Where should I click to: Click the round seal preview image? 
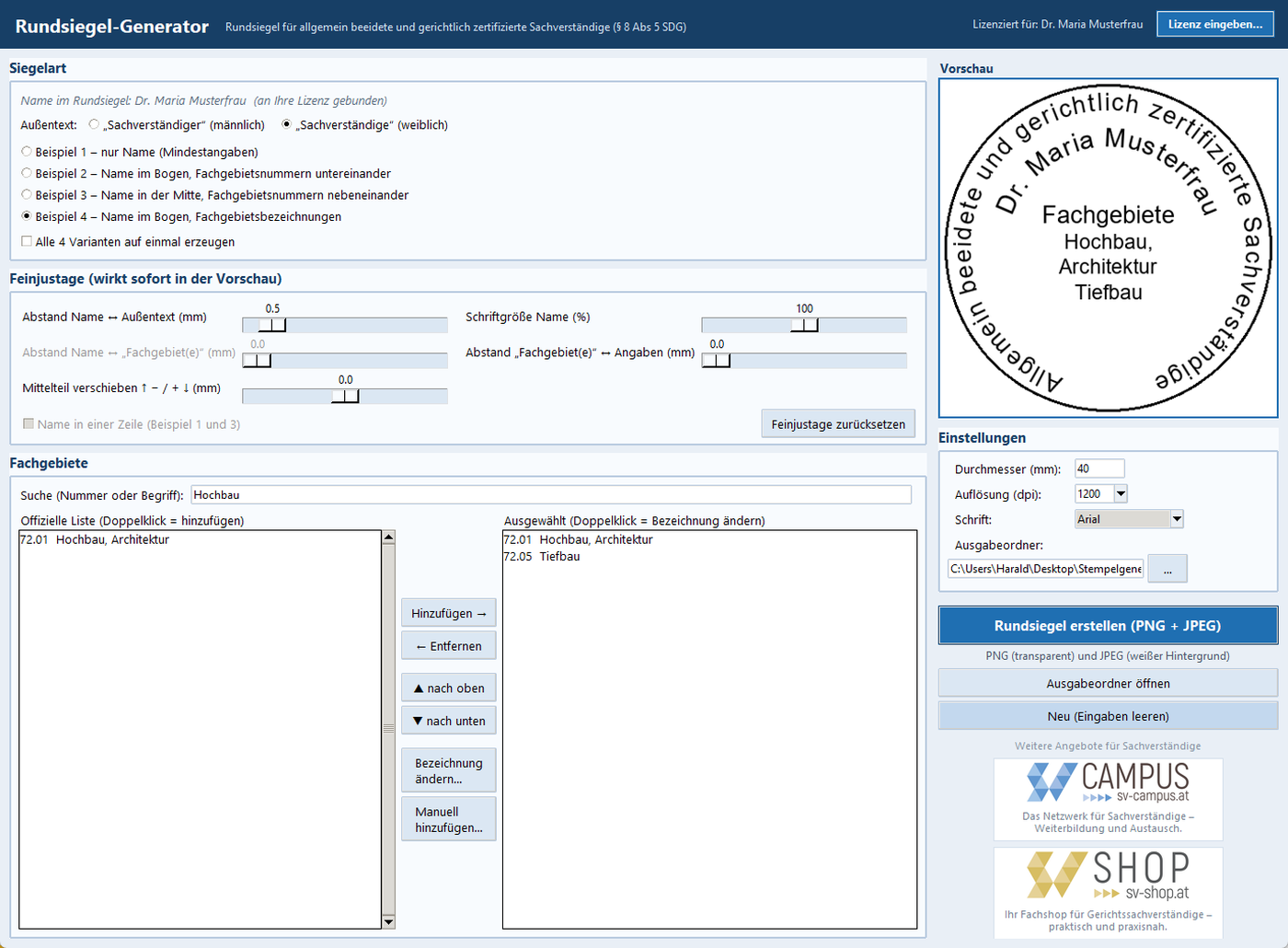(1108, 249)
